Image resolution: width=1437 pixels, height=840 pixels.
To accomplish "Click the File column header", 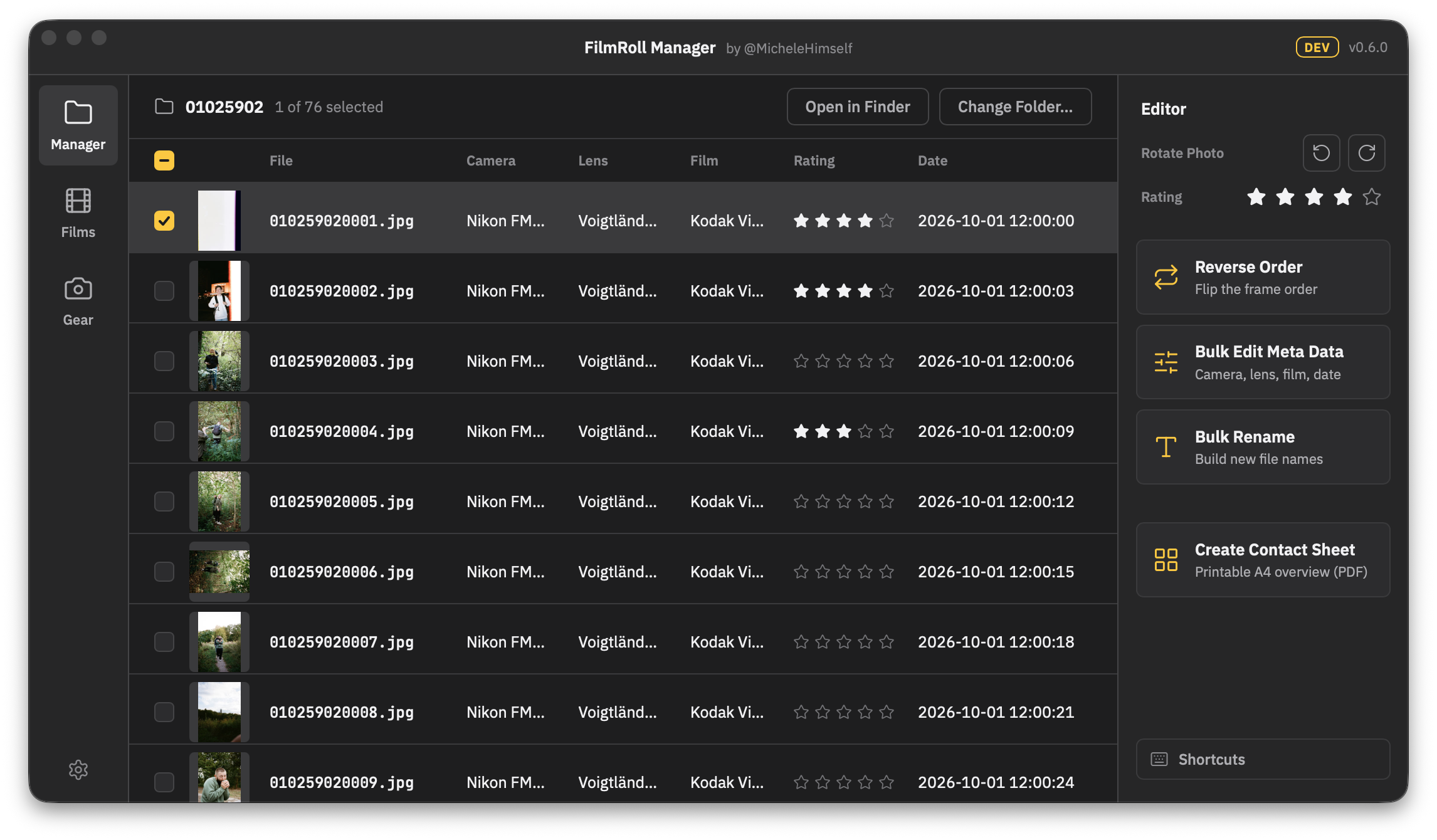I will tap(281, 160).
